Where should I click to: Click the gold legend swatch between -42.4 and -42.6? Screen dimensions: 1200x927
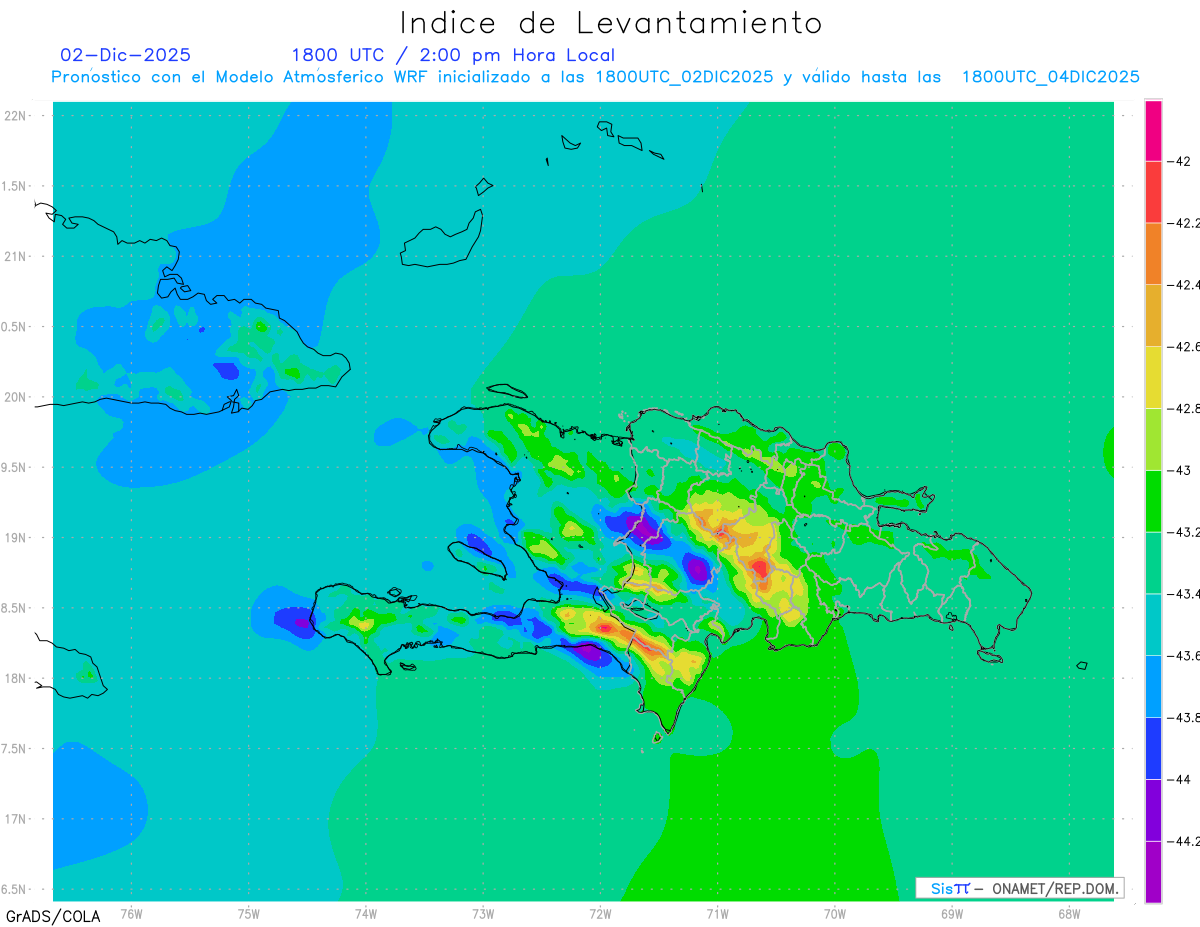click(x=1153, y=316)
